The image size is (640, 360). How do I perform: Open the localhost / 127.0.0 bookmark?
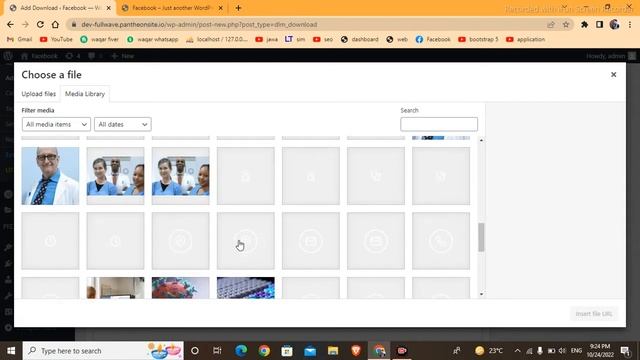[x=217, y=39]
